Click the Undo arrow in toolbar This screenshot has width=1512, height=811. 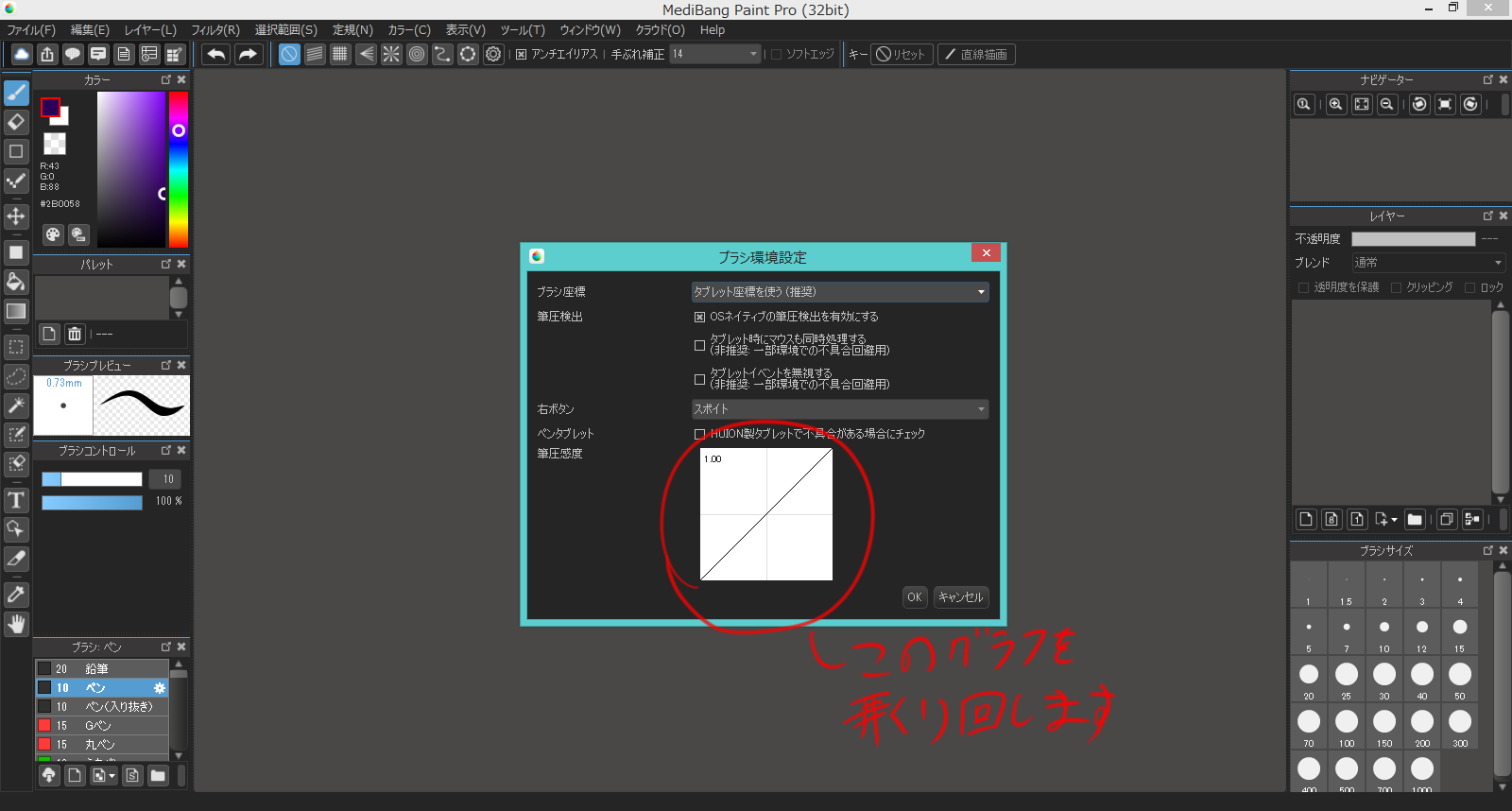216,54
